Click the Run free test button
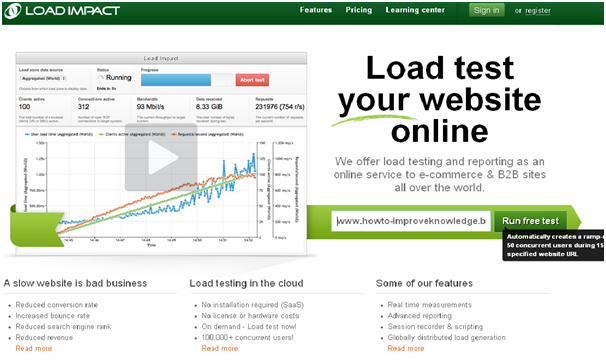The width and height of the screenshot is (606, 361). tap(530, 221)
